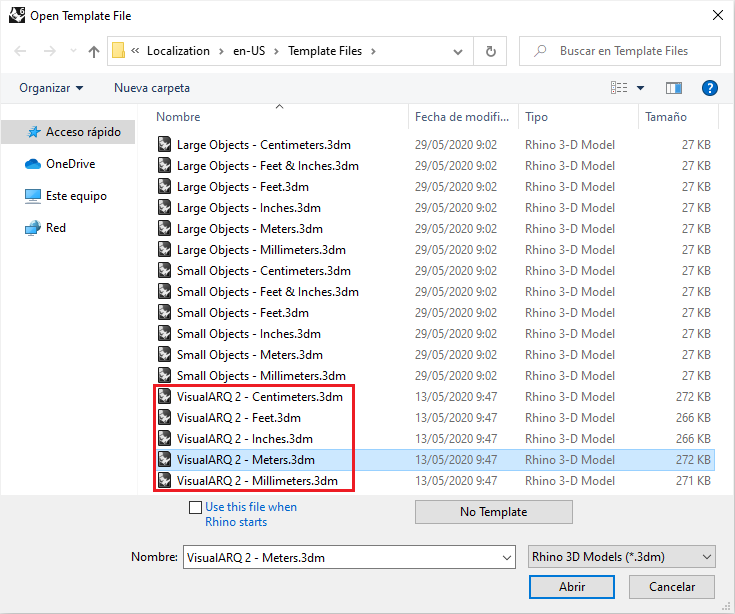The height and width of the screenshot is (614, 735).
Task: Click date of Large Objects - Centimeters.3dm
Action: pos(456,145)
